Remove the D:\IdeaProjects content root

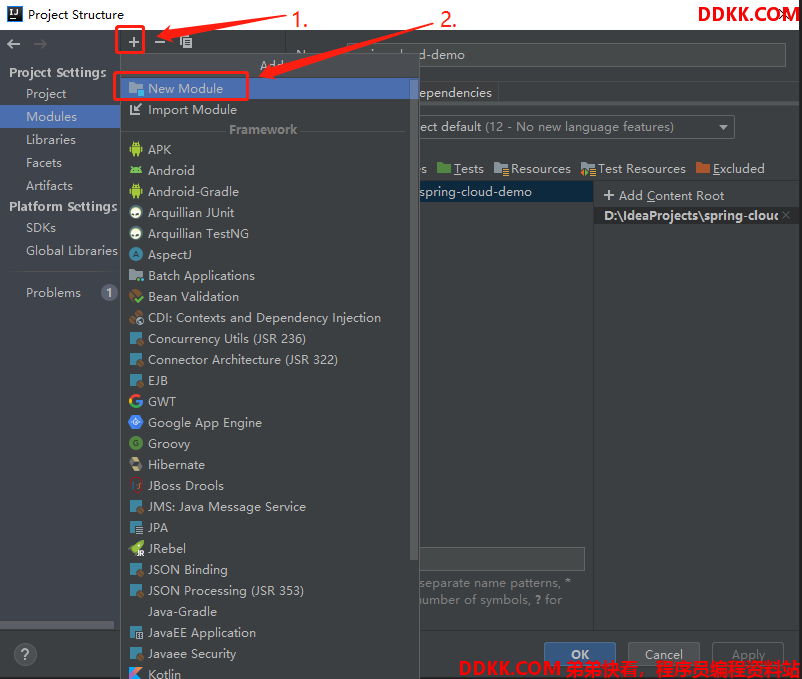point(786,215)
